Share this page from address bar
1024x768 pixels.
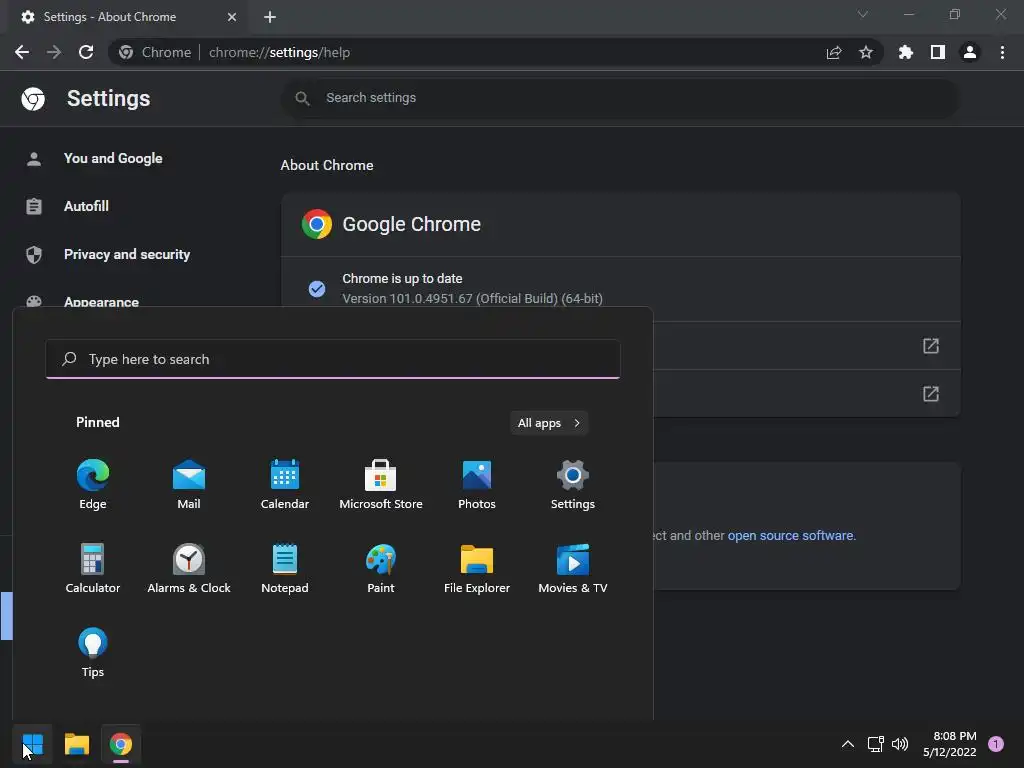834,52
